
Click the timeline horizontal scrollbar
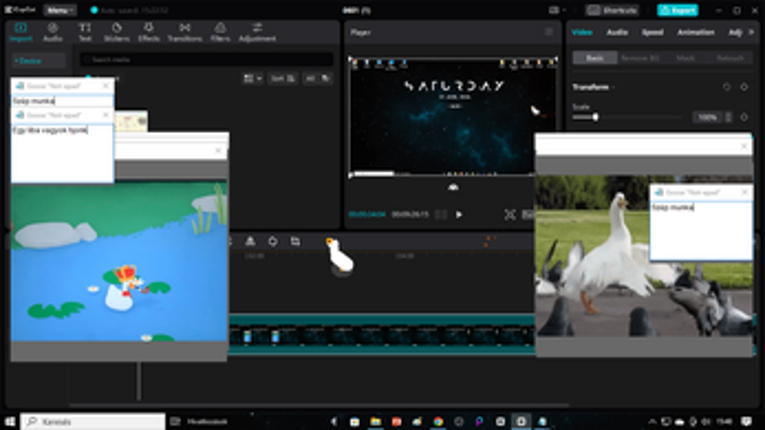(x=320, y=405)
